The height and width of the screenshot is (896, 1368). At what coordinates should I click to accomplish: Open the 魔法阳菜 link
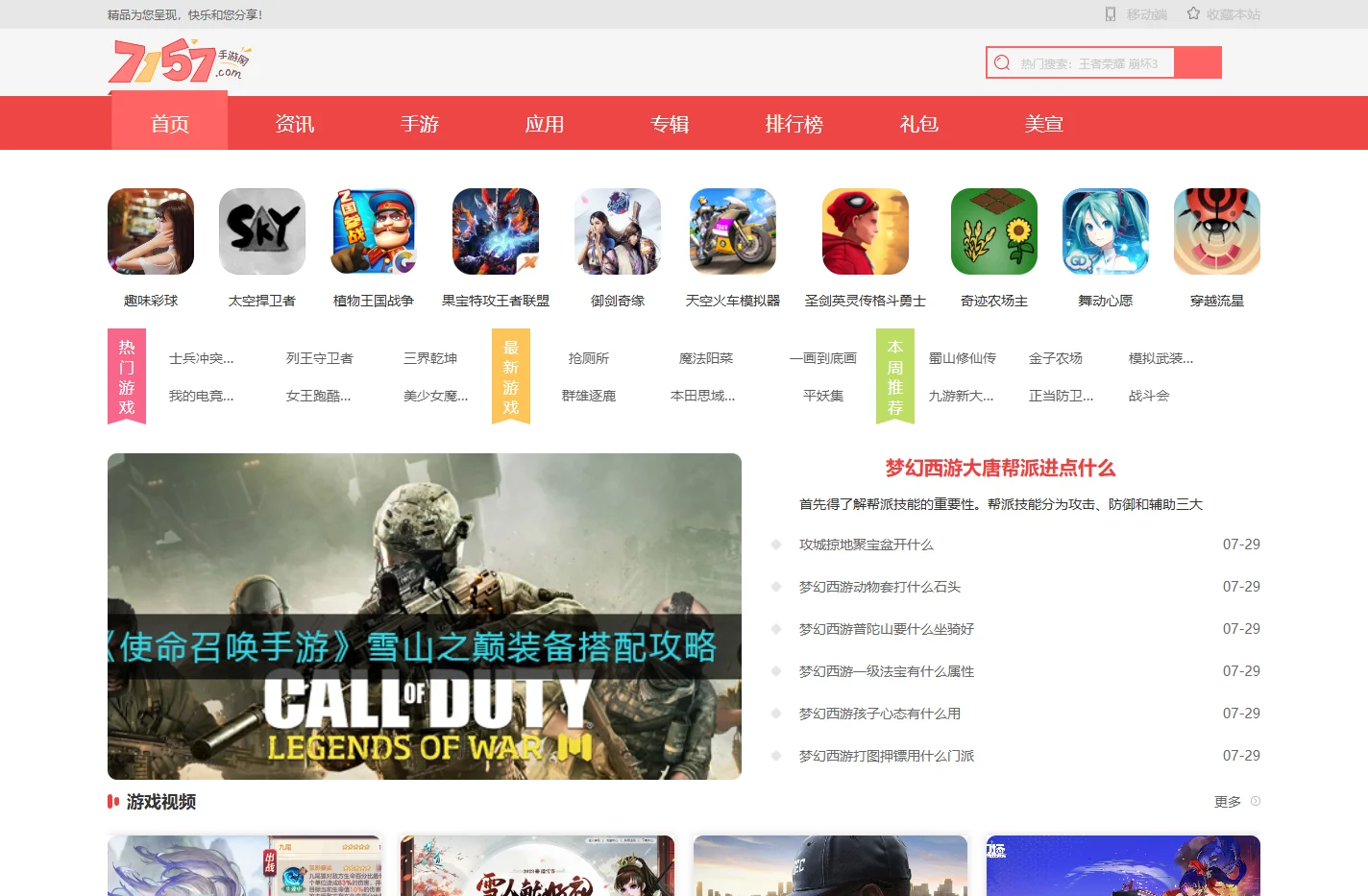(x=706, y=358)
